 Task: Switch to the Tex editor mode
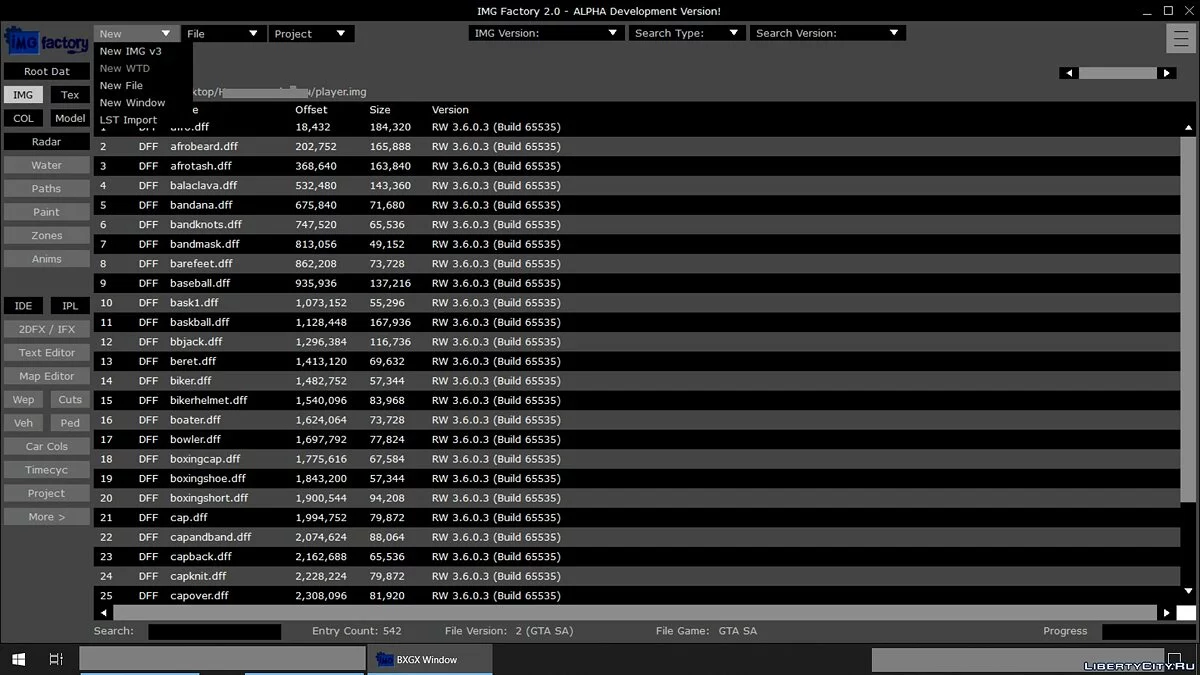tap(70, 95)
